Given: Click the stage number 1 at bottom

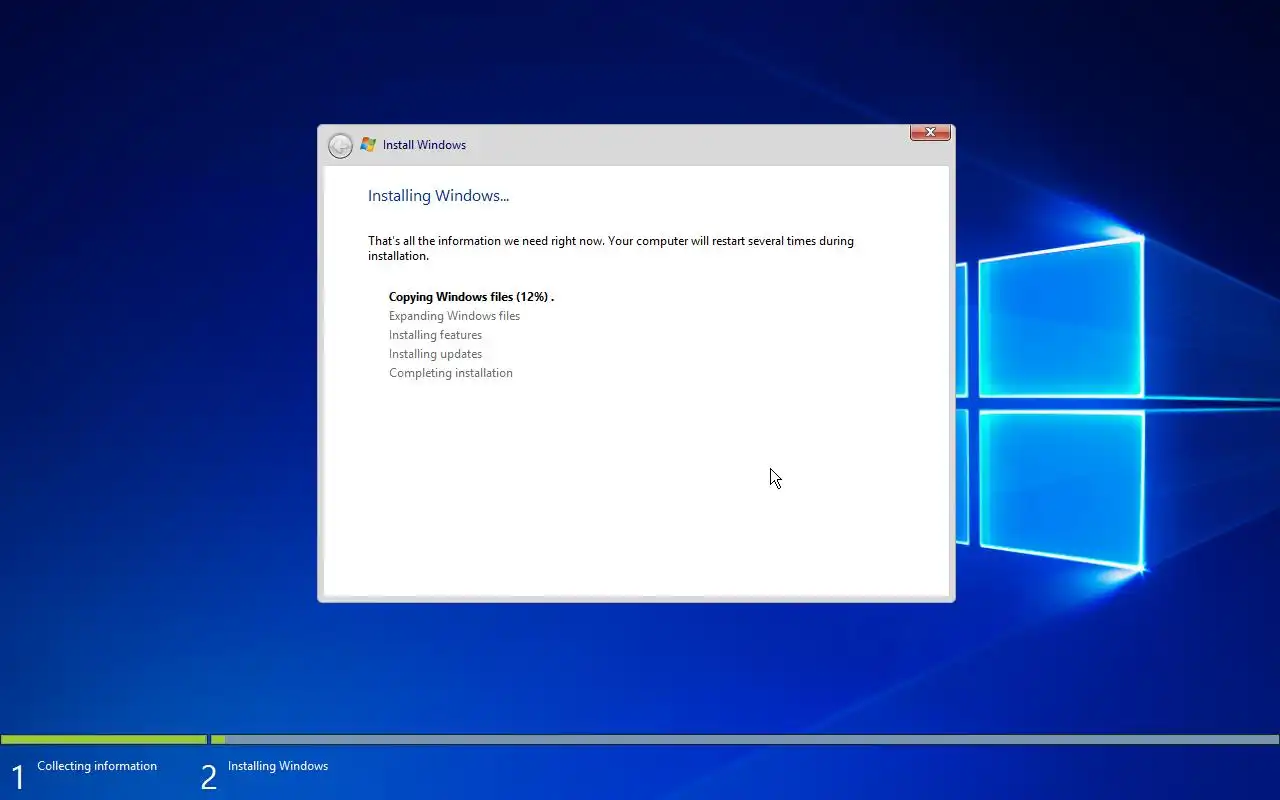Looking at the screenshot, I should tap(17, 778).
